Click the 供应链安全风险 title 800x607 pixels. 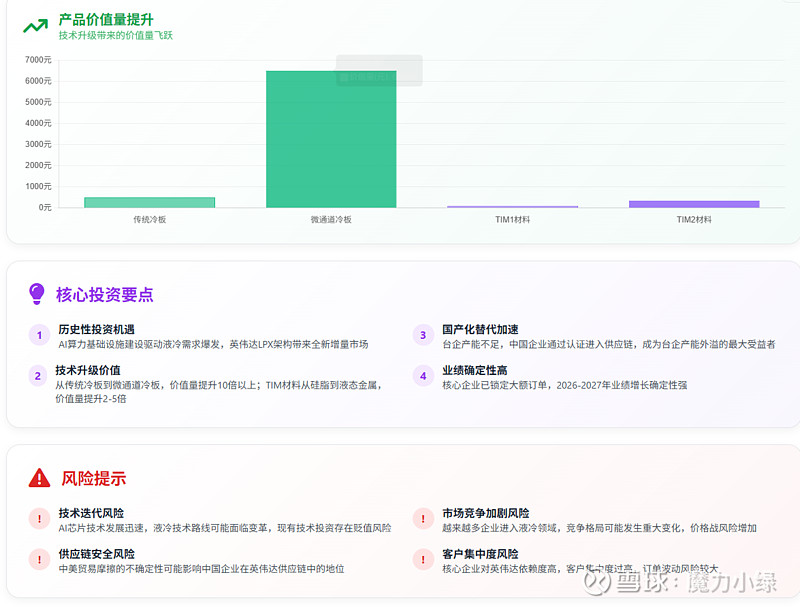96,554
